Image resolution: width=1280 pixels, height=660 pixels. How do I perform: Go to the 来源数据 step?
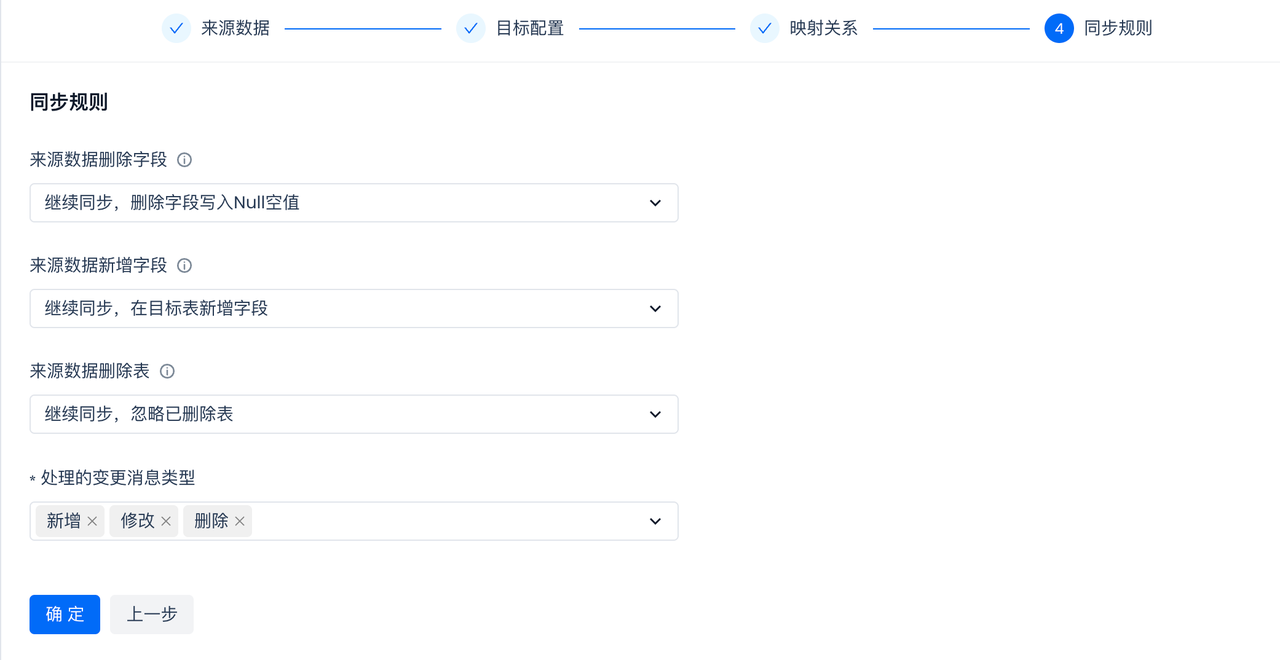[x=235, y=28]
